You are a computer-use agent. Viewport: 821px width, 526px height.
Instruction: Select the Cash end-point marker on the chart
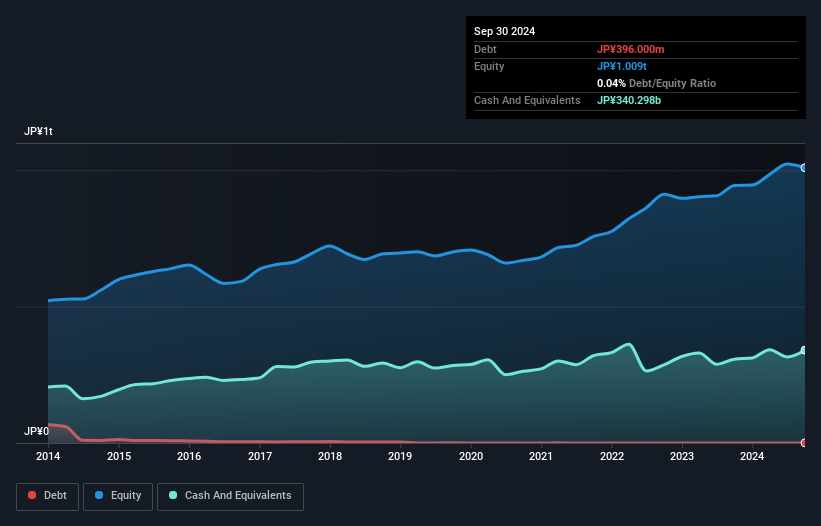804,350
